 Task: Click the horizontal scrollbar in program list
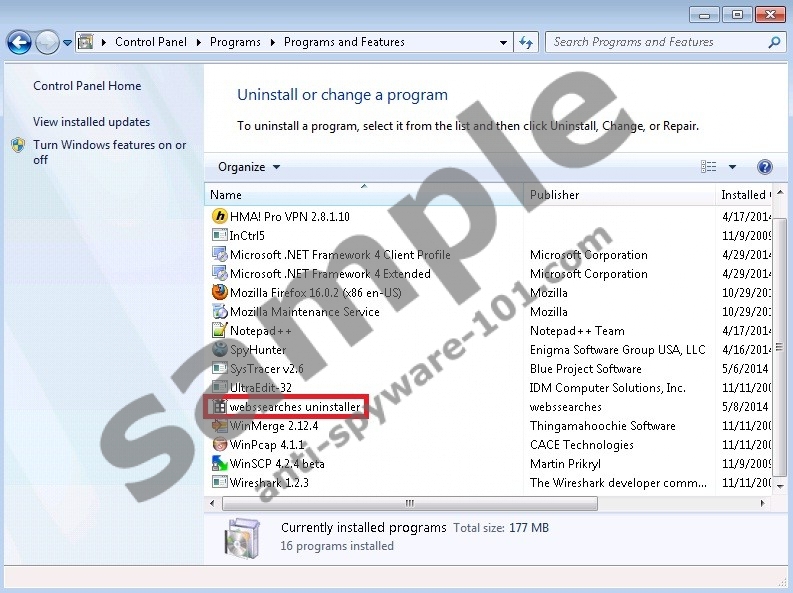(408, 503)
